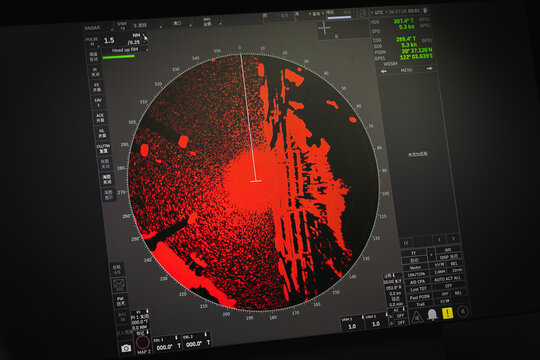Viewport: 540px width, 360px height.
Task: Click the CPA/TCPA row label
Action: click(x=417, y=275)
